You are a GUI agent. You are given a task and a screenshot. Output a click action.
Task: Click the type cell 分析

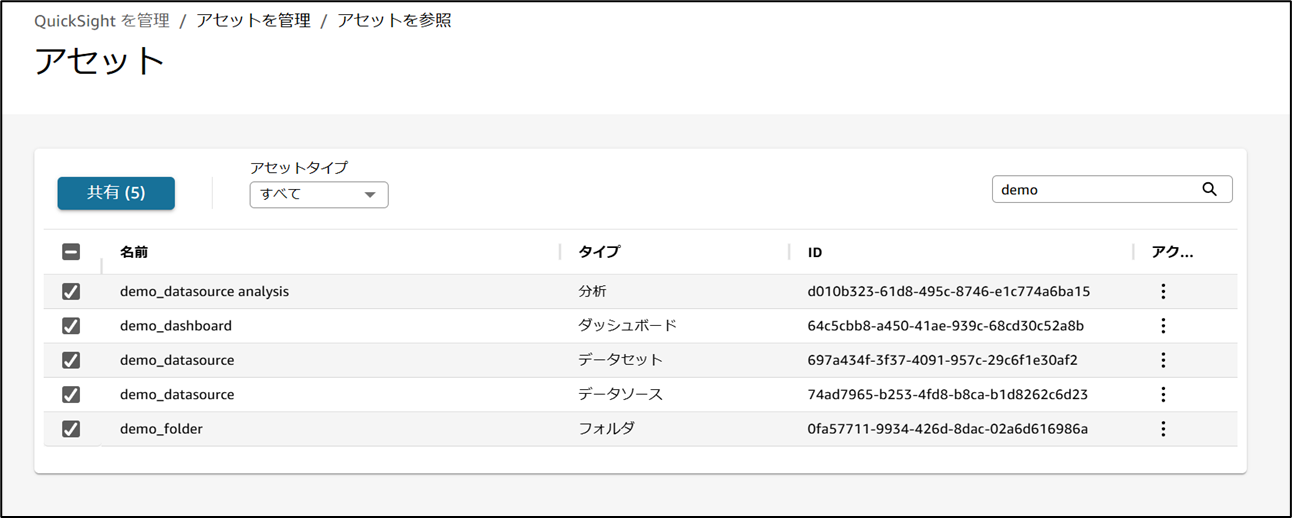592,291
